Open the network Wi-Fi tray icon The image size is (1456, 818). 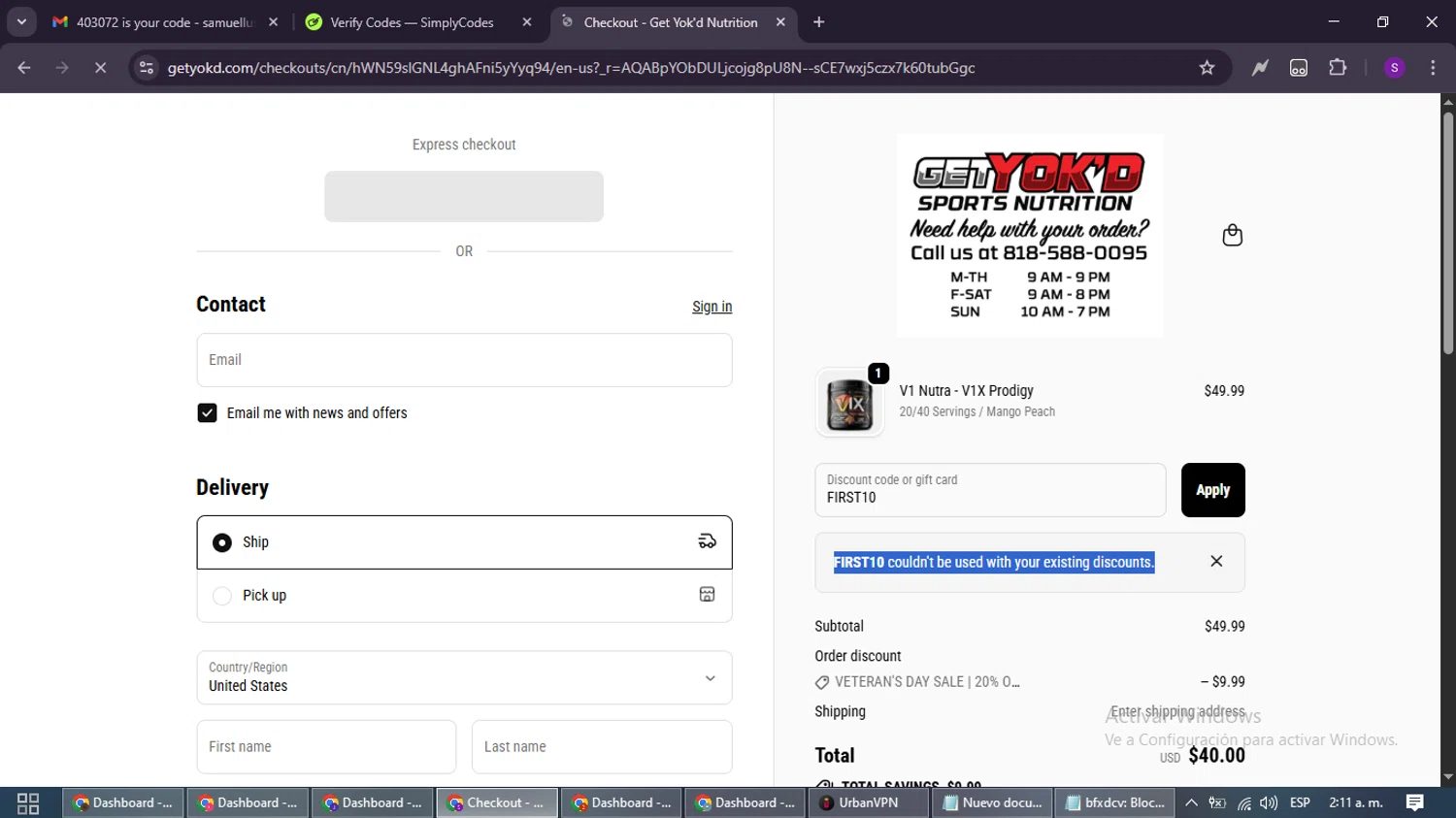coord(1243,803)
